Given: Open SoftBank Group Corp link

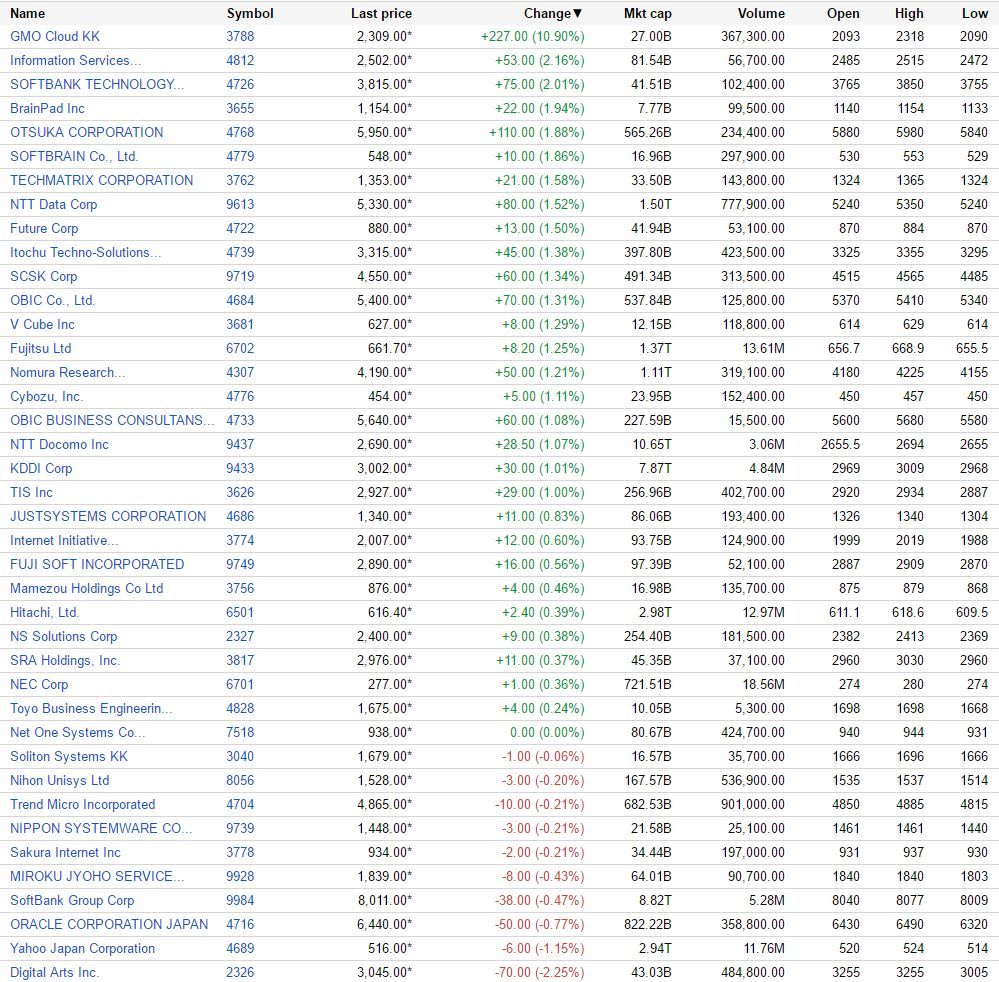Looking at the screenshot, I should coord(72,900).
